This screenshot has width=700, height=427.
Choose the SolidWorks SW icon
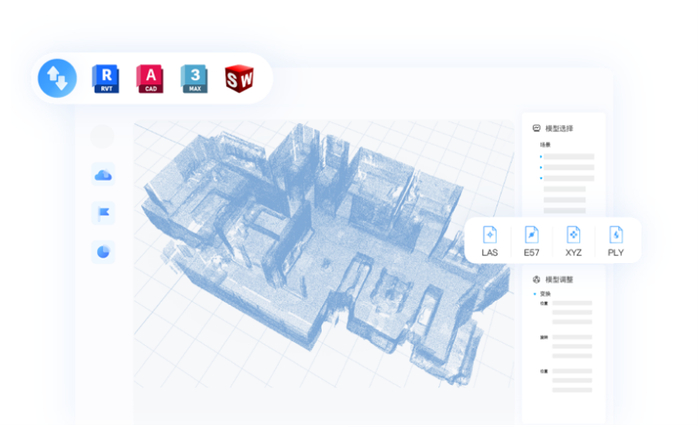(239, 79)
